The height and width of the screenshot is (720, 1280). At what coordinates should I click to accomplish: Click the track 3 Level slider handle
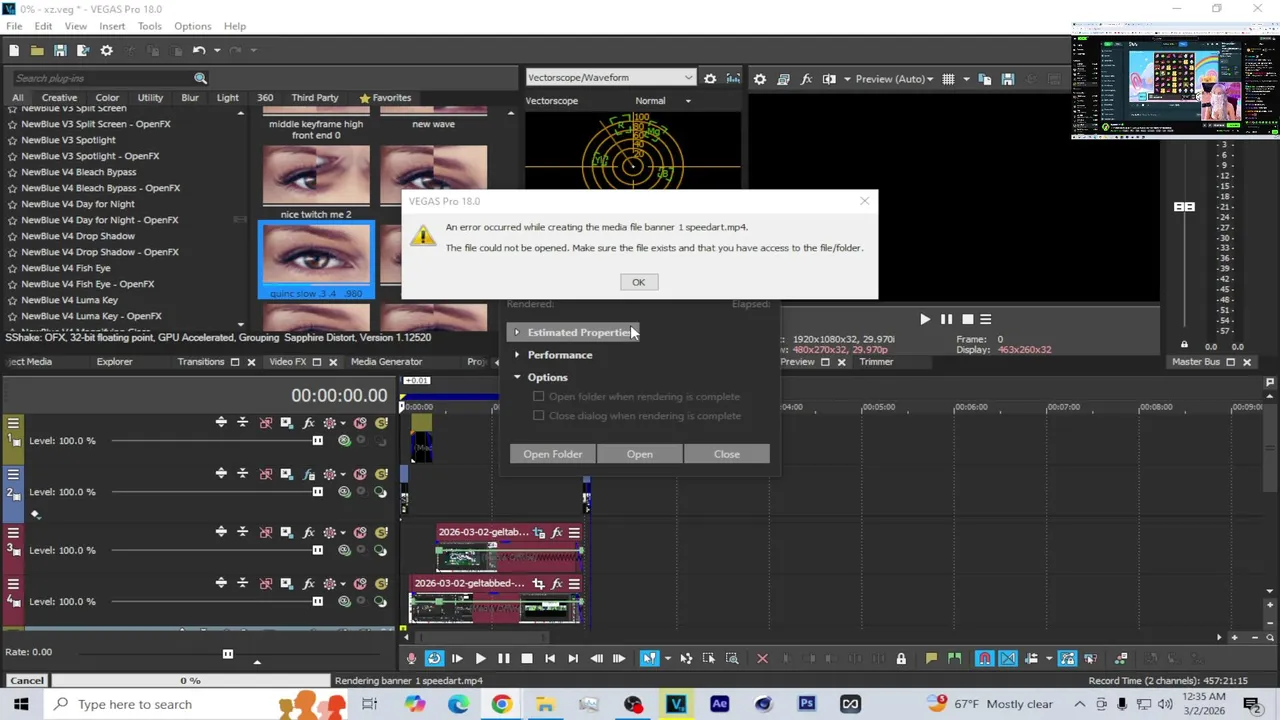tap(317, 551)
